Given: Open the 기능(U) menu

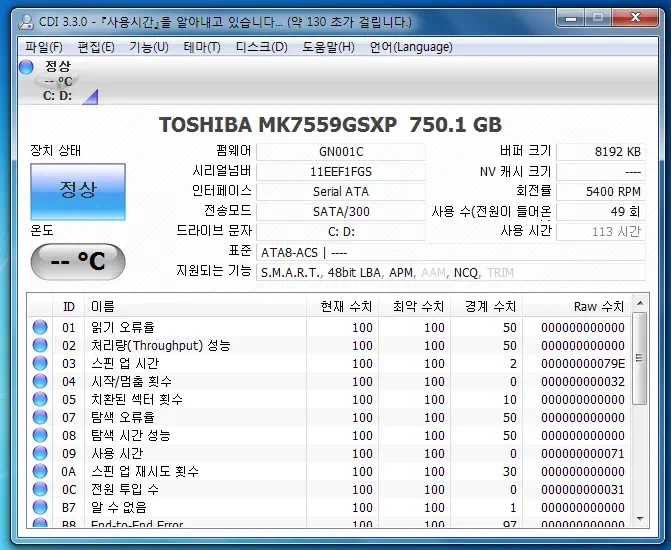Looking at the screenshot, I should 149,47.
